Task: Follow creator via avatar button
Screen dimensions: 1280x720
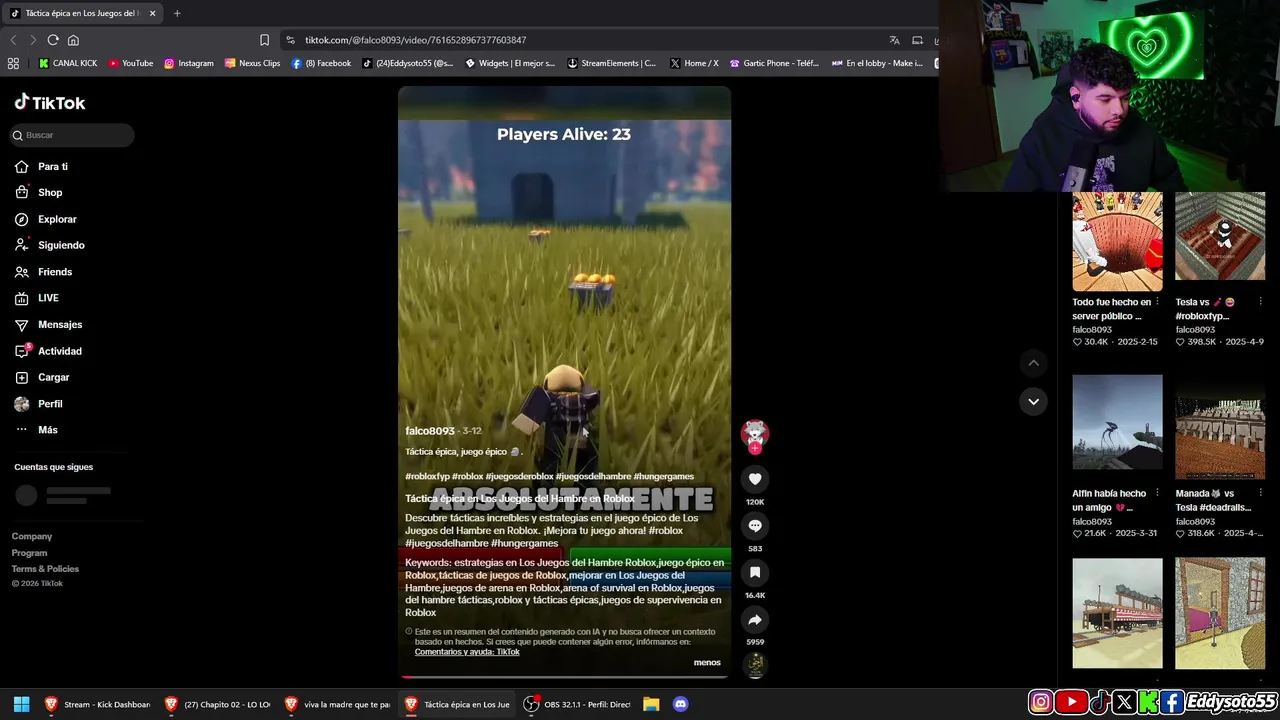Action: coord(755,435)
